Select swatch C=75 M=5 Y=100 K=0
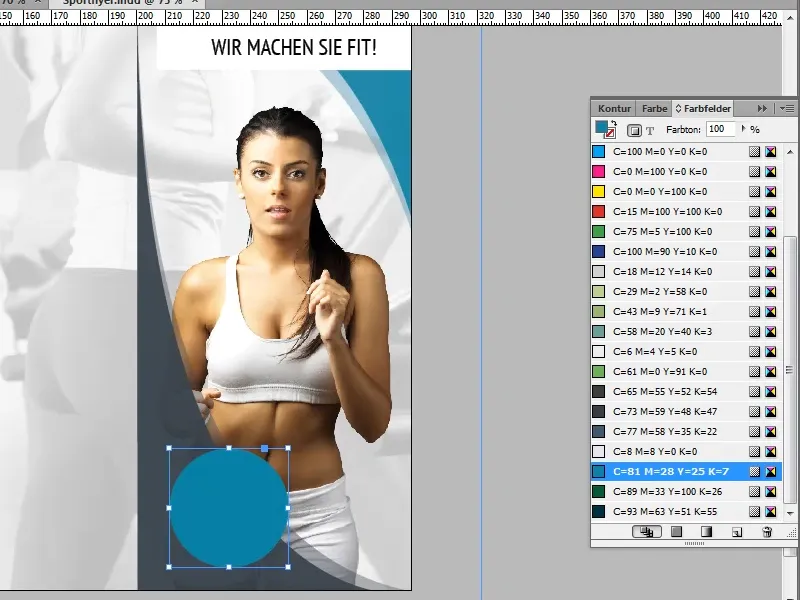This screenshot has width=800, height=600. click(686, 232)
